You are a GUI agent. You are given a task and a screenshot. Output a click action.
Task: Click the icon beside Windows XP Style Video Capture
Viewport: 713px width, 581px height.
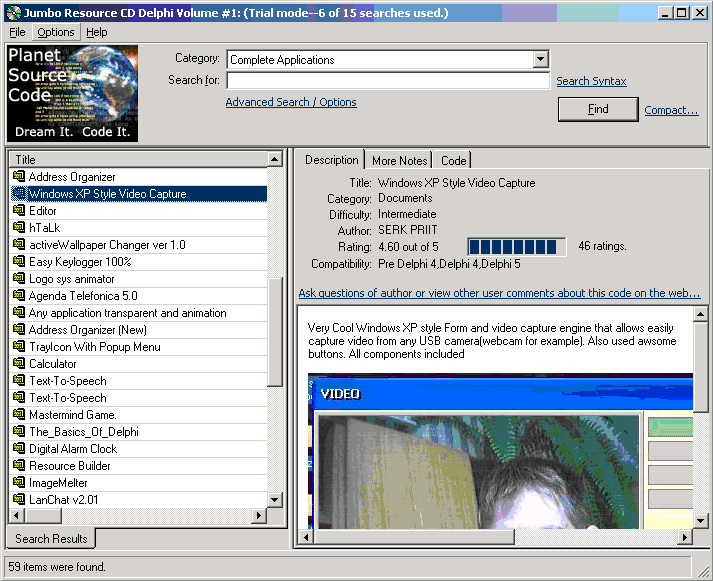pos(19,193)
